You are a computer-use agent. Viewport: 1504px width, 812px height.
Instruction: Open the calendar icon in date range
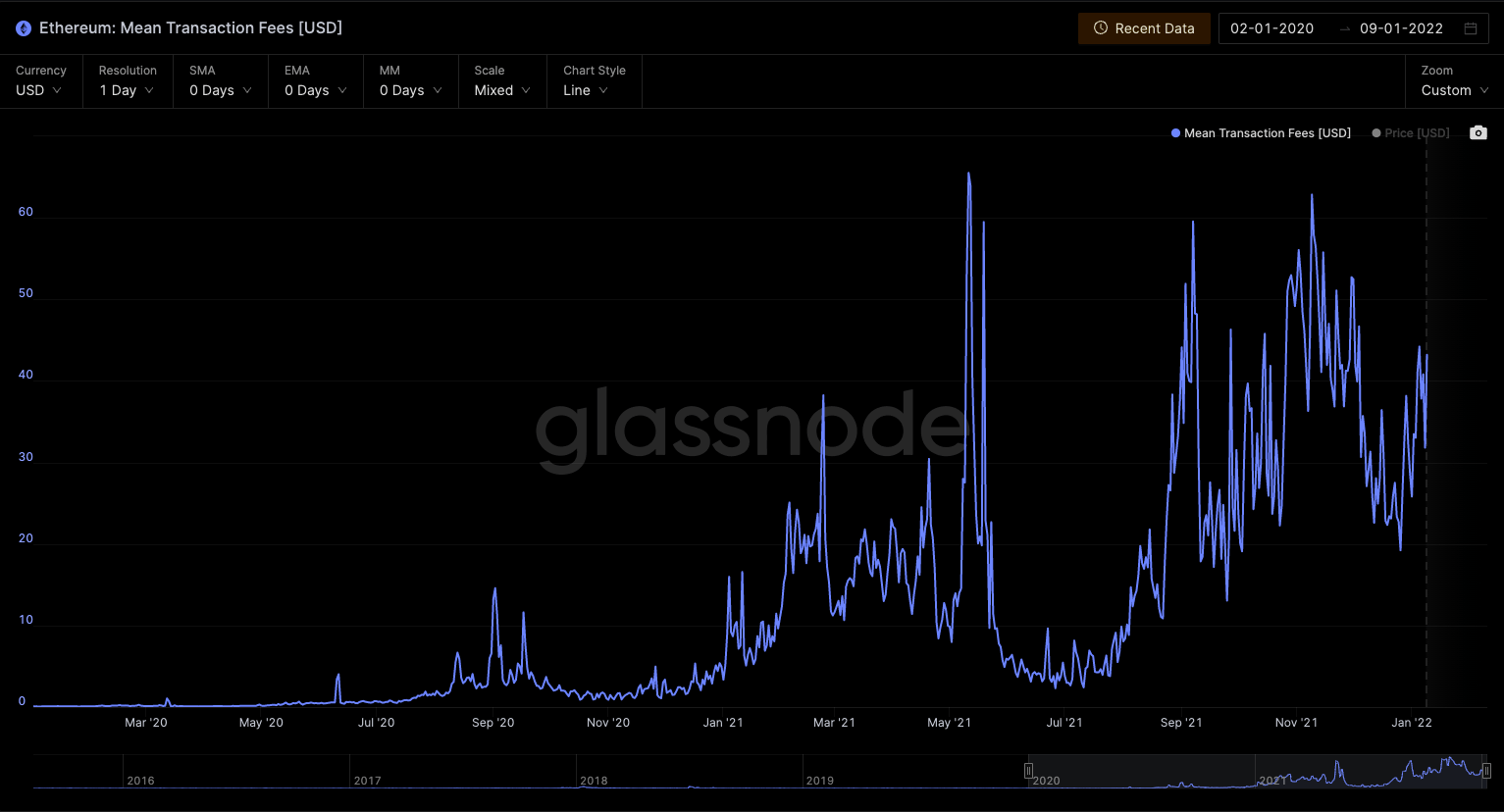[x=1471, y=28]
